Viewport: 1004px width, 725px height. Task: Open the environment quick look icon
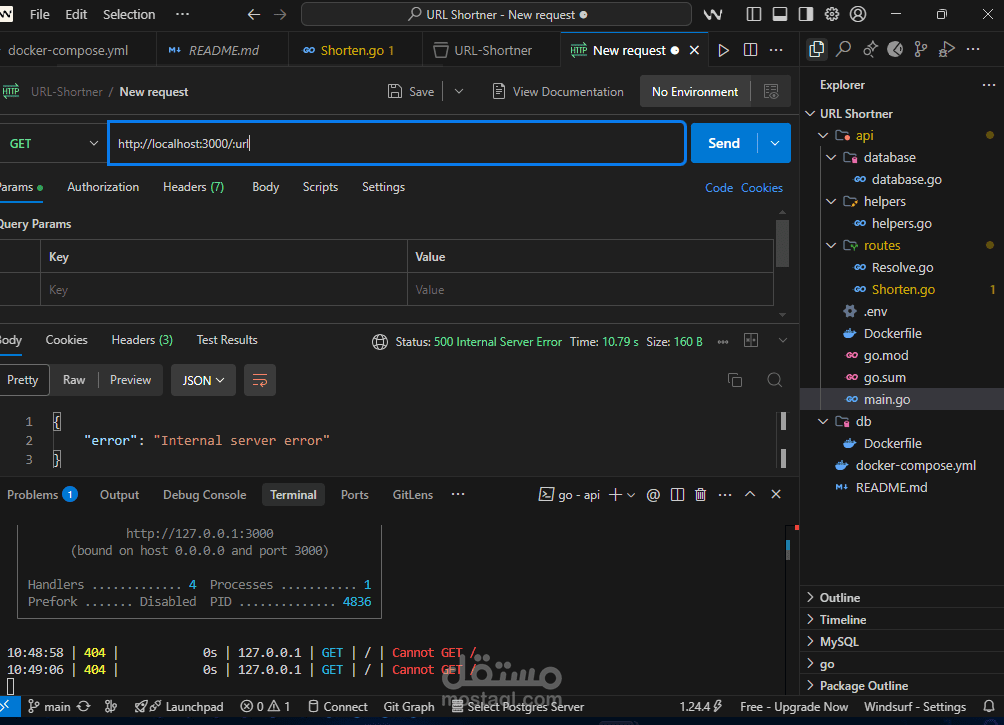(770, 91)
